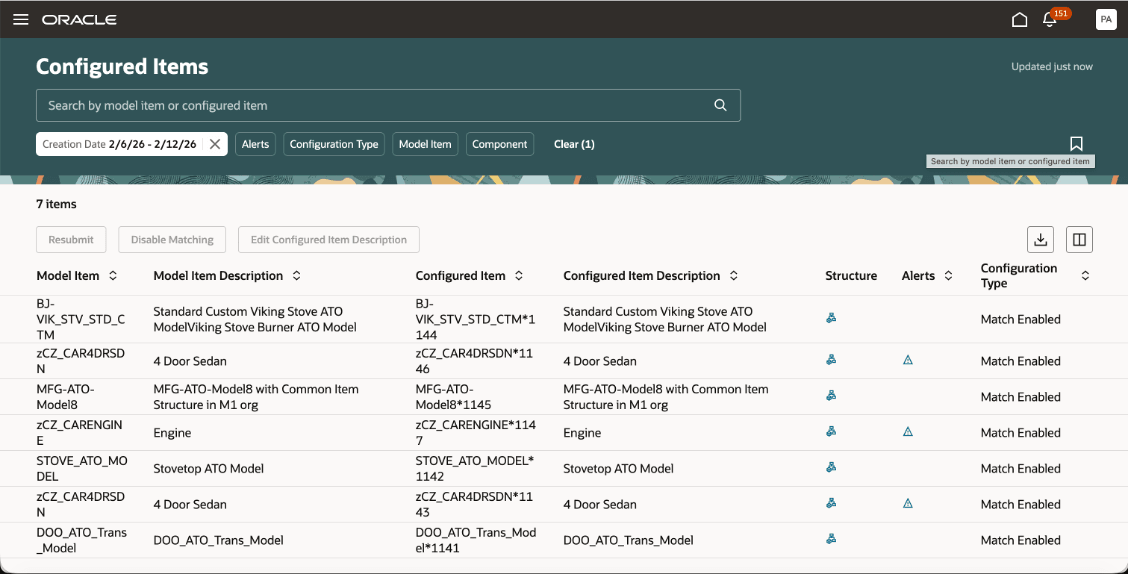Sort by Model Item column
The image size is (1128, 574).
coord(113,276)
